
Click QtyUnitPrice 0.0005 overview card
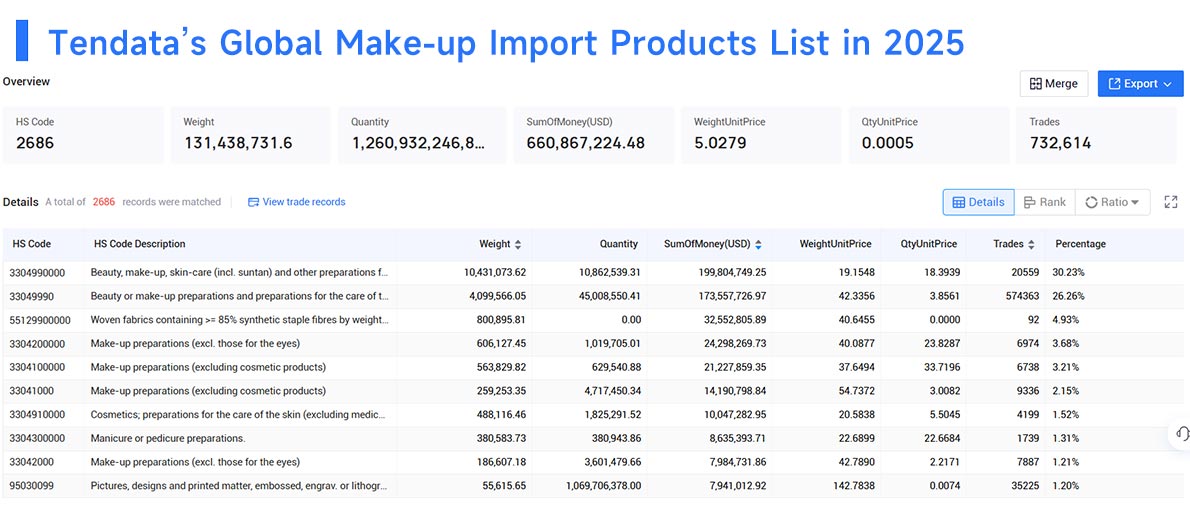[929, 134]
